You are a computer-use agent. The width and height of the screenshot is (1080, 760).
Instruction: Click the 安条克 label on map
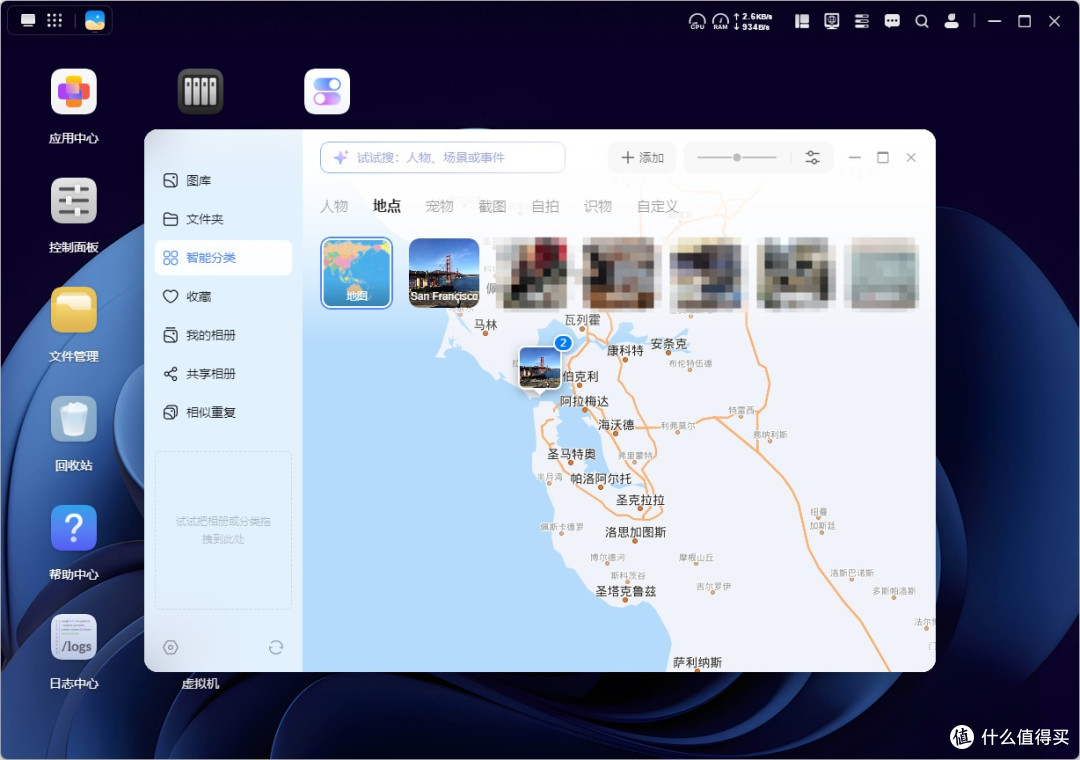click(669, 343)
